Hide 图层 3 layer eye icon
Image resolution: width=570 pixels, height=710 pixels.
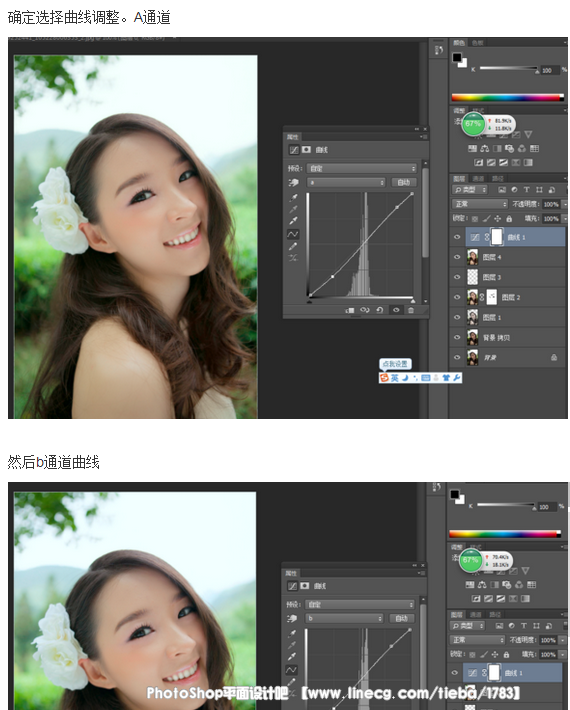457,277
